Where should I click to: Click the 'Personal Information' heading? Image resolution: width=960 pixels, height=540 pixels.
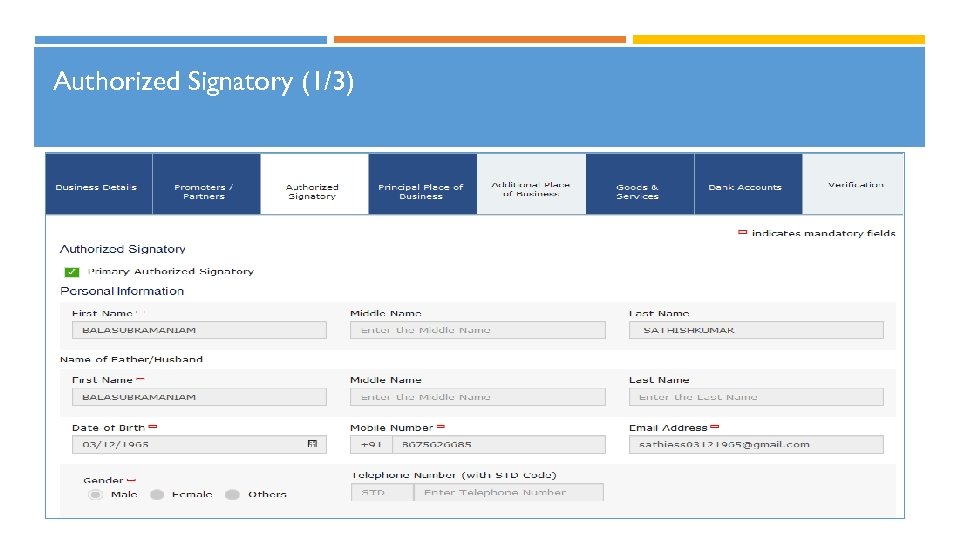122,291
